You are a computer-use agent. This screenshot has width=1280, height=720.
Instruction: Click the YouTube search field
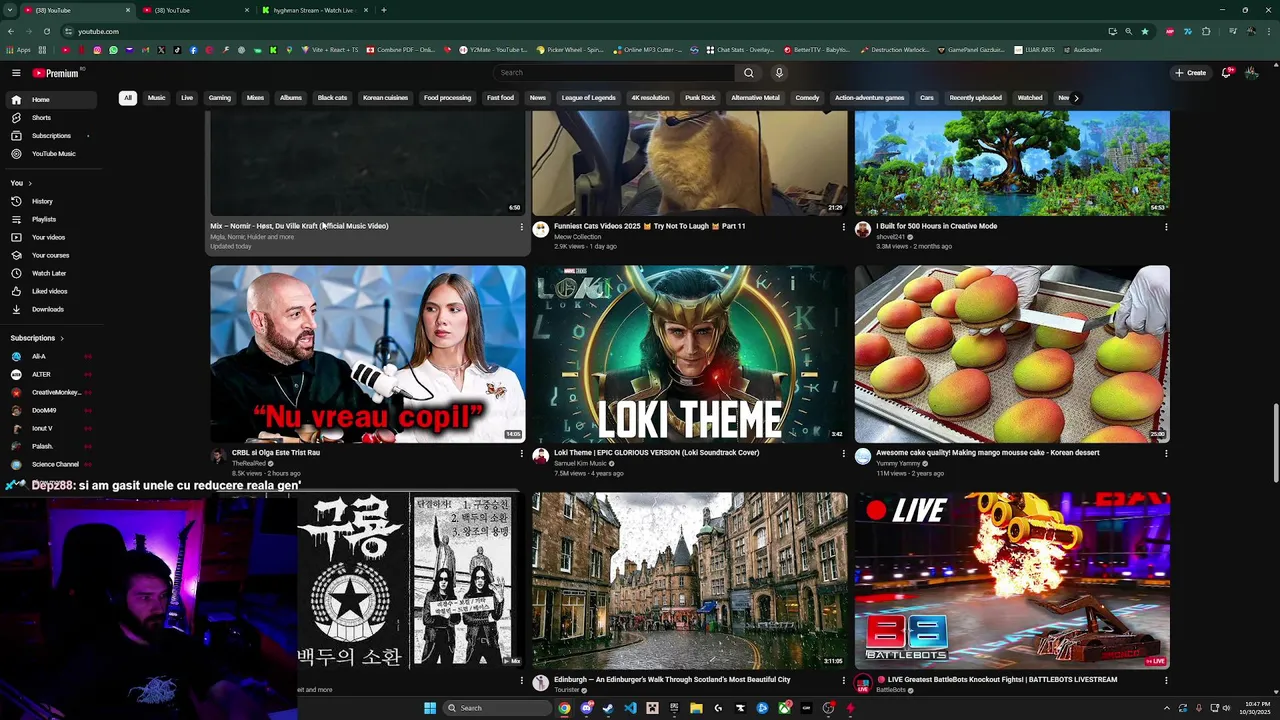[x=613, y=72]
